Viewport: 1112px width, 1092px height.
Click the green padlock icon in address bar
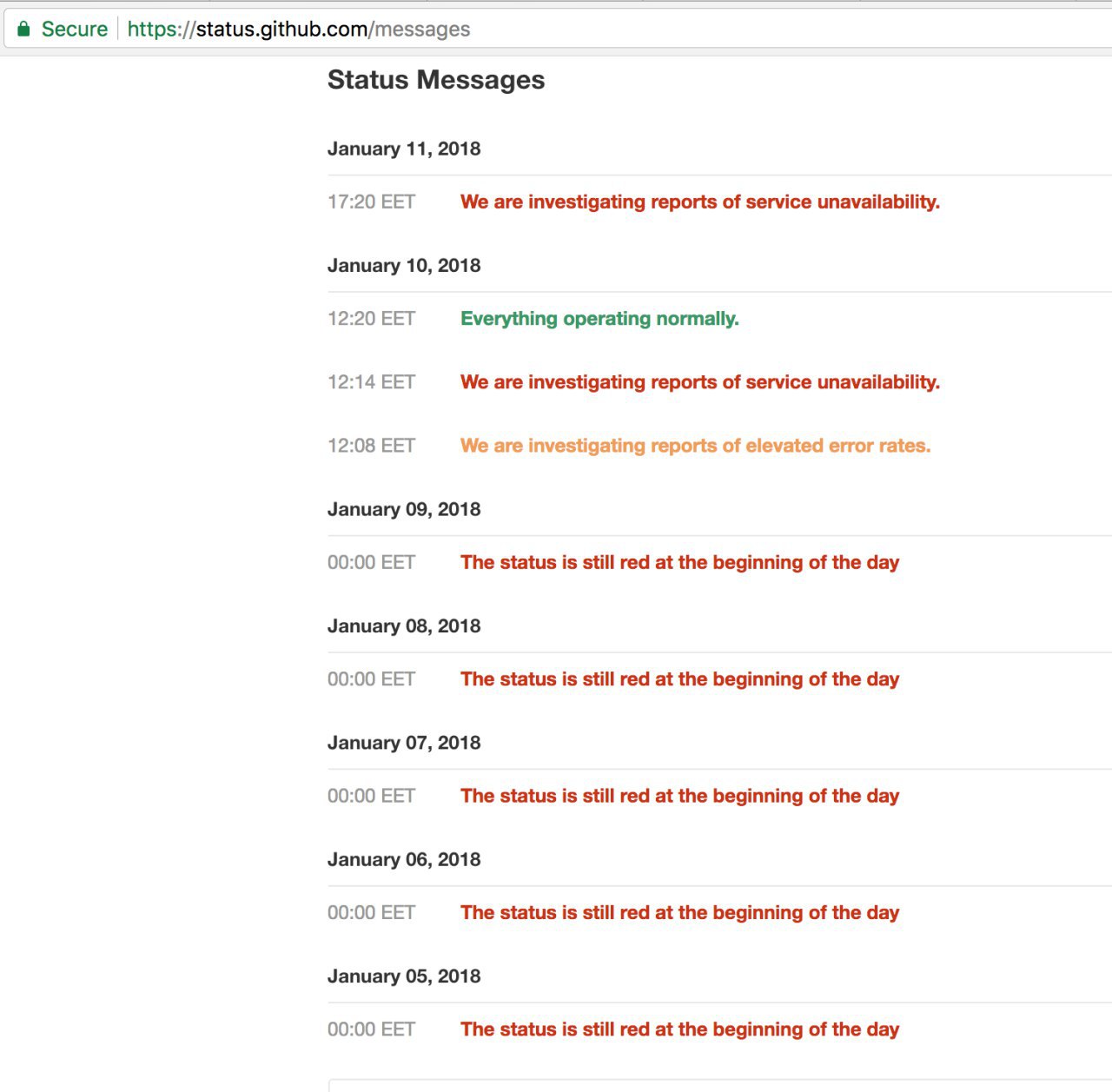(24, 29)
